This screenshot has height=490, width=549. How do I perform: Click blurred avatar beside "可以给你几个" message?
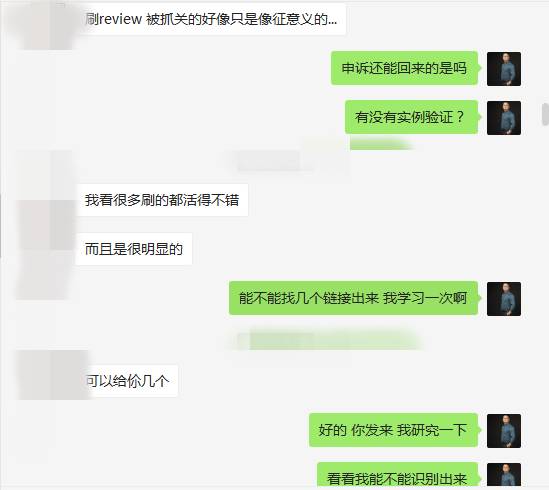tap(53, 375)
